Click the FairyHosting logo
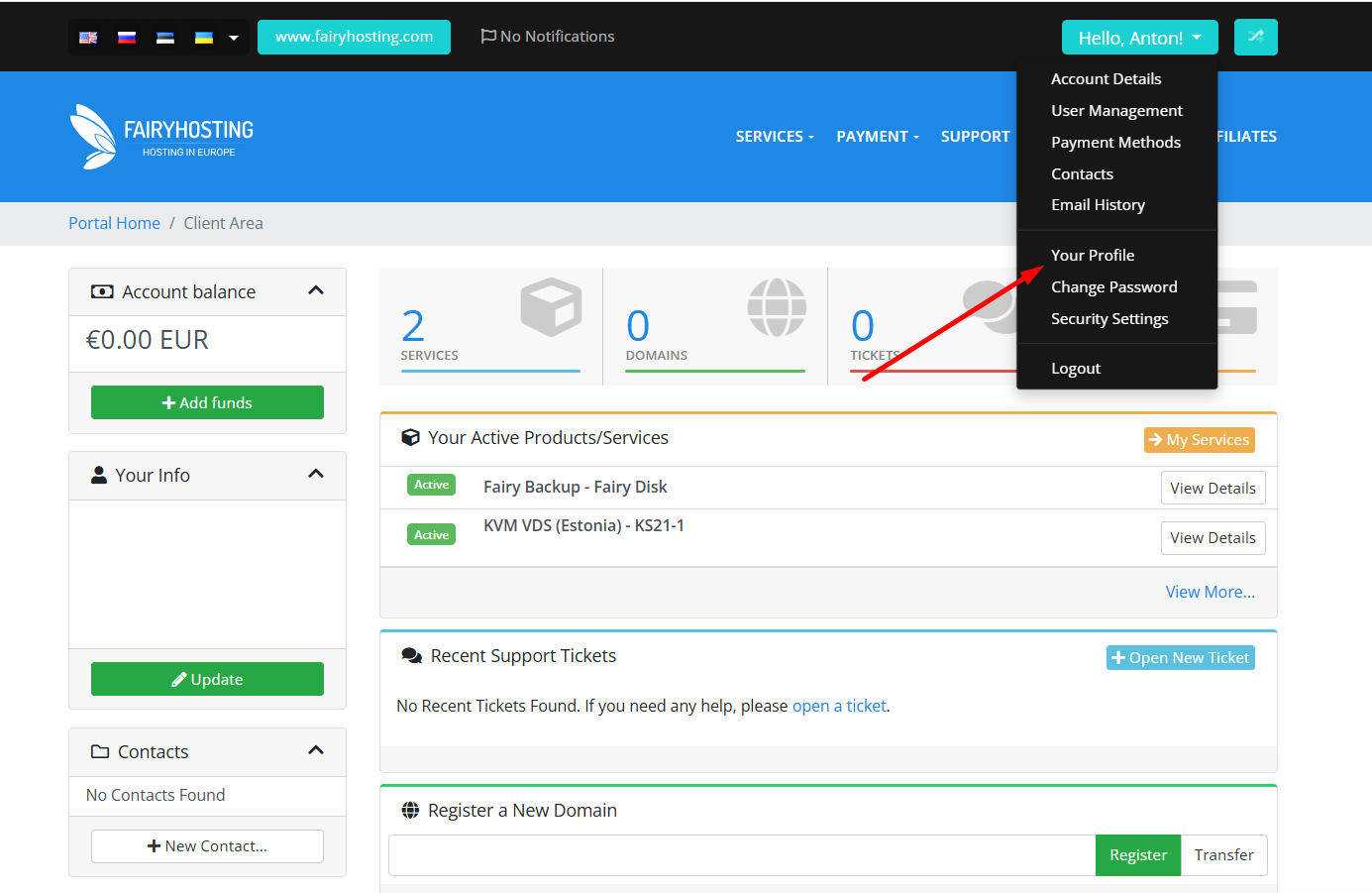 (x=161, y=137)
